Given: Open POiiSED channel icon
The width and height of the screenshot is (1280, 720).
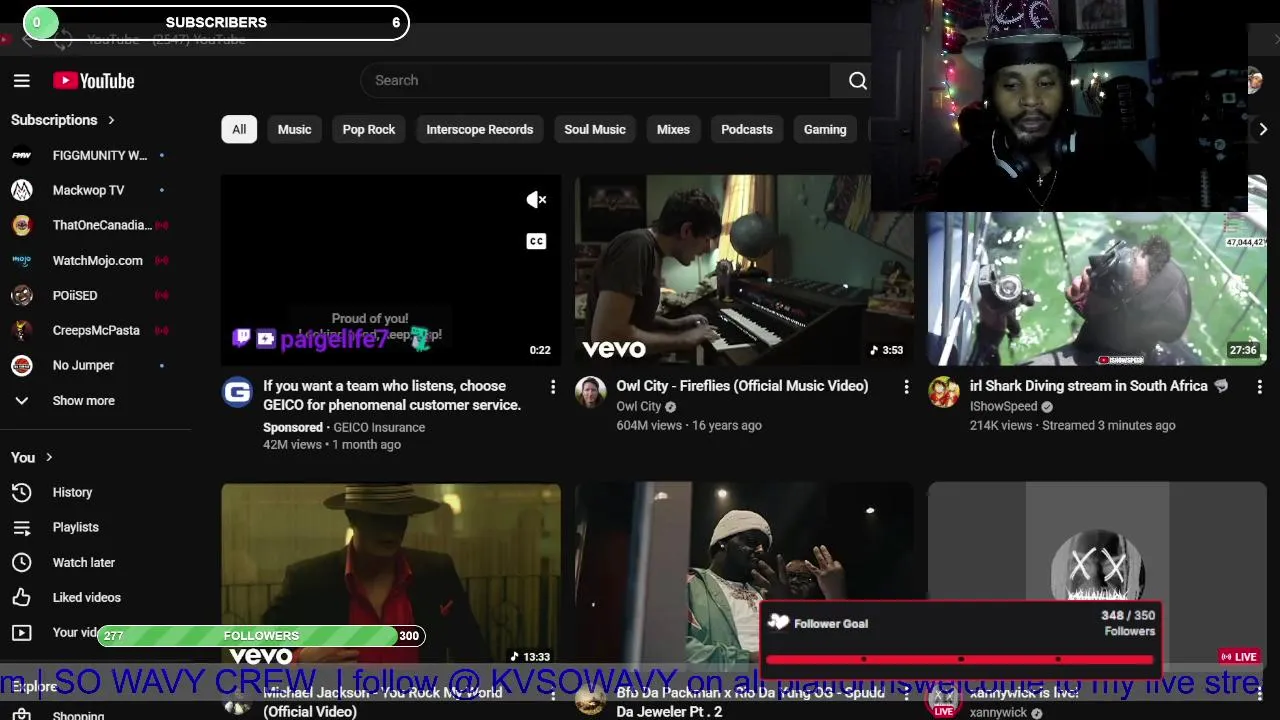Looking at the screenshot, I should (x=21, y=295).
